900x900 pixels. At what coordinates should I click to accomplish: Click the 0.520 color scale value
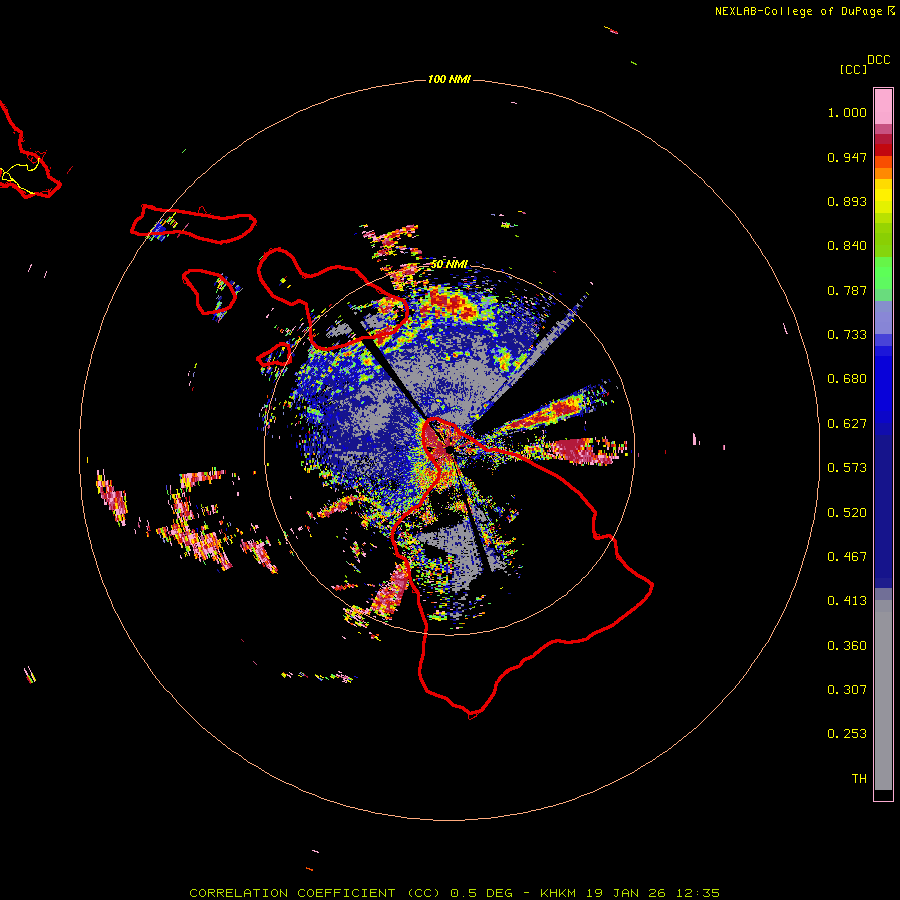(847, 513)
